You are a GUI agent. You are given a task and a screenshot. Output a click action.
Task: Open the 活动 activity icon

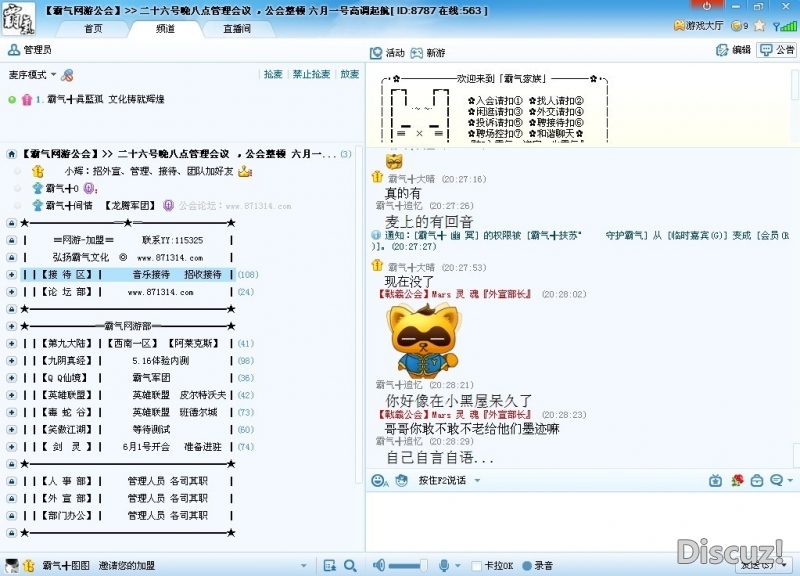click(377, 53)
